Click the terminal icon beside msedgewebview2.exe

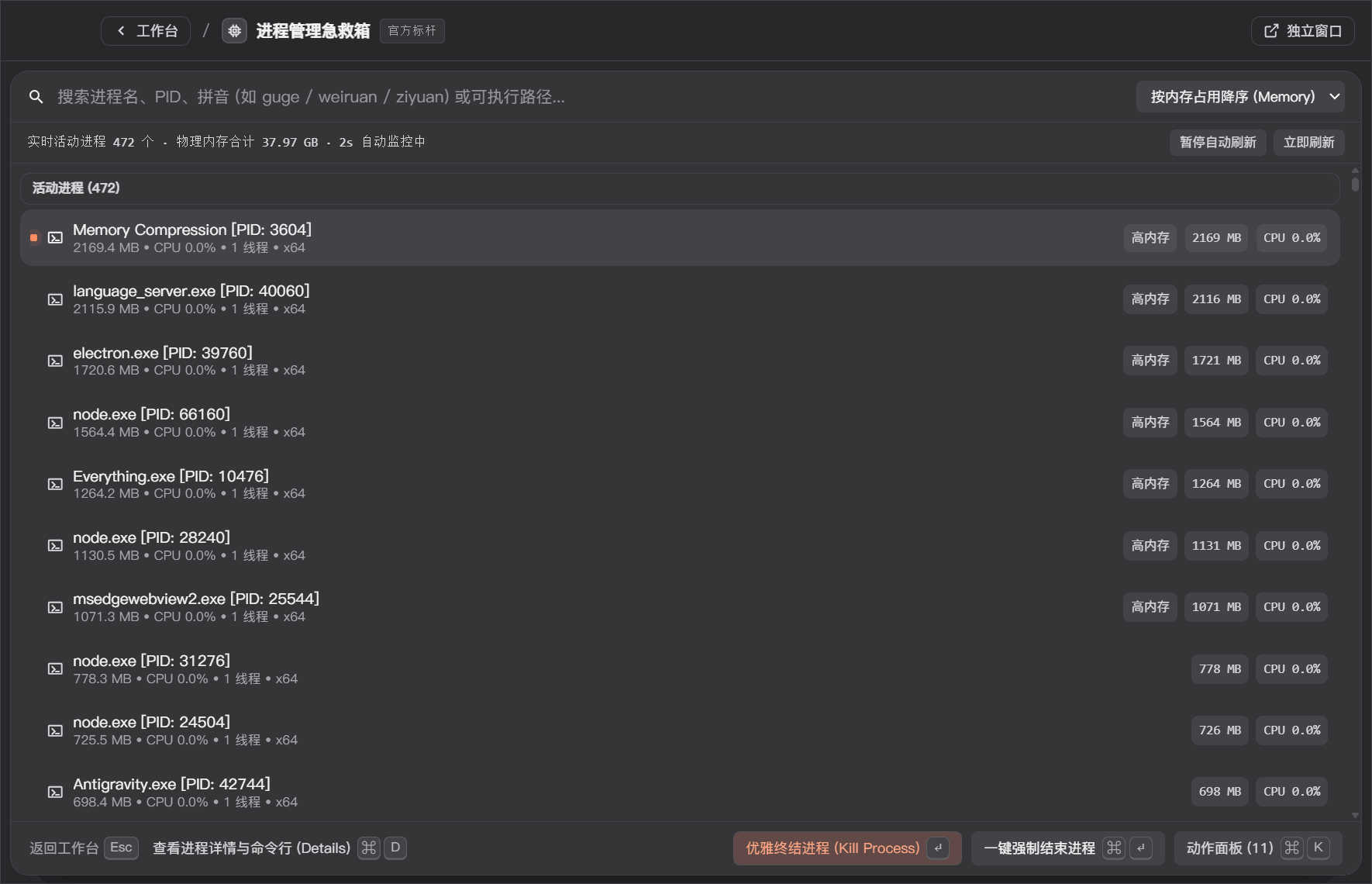pos(55,607)
